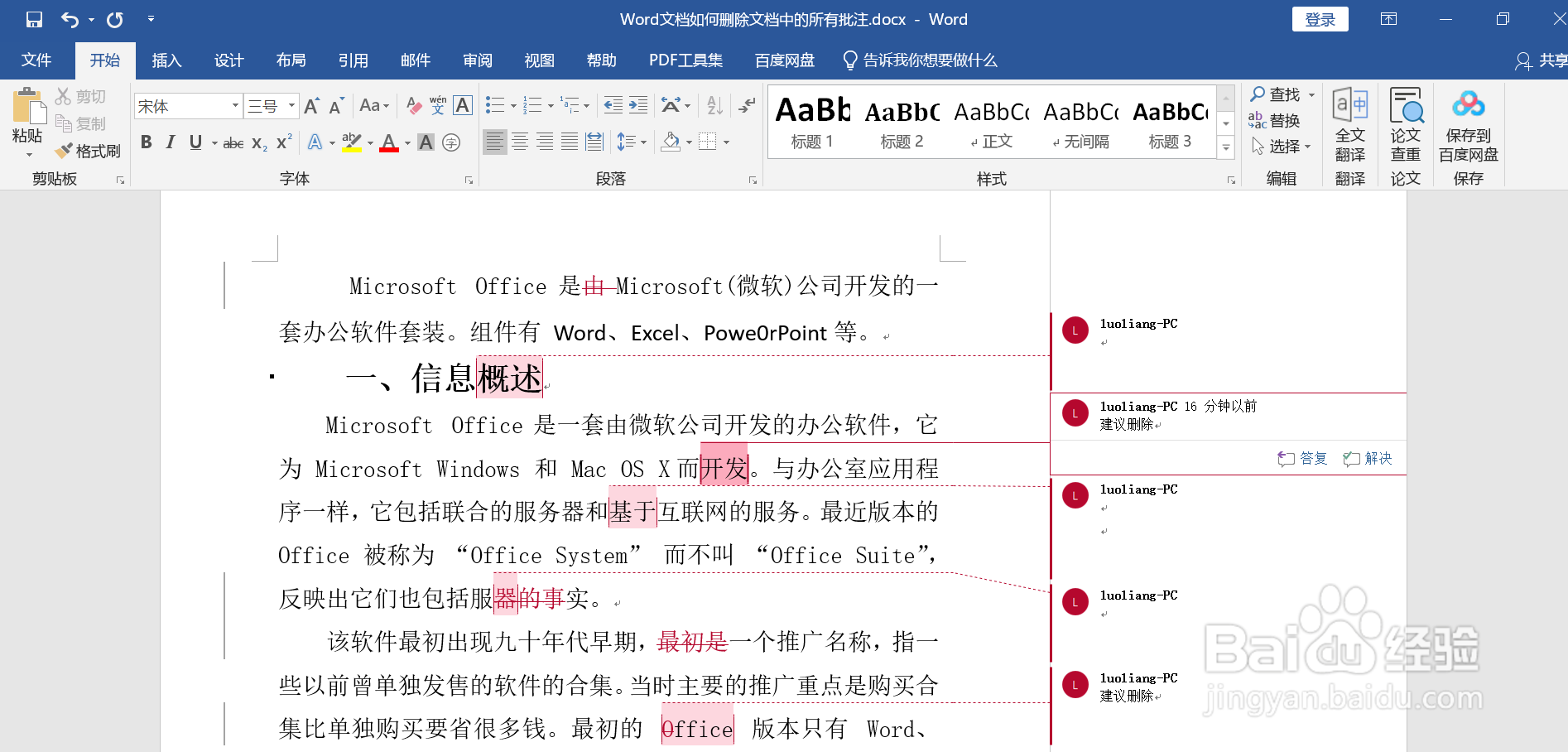This screenshot has width=1568, height=752.
Task: Decrease font size with the small A icon
Action: (x=335, y=107)
